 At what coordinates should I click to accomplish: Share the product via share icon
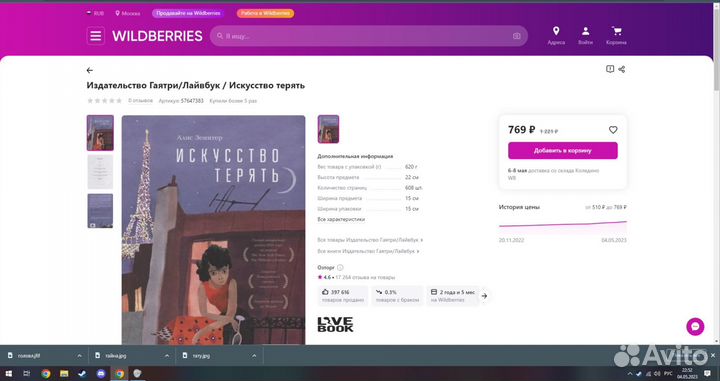pyautogui.click(x=621, y=69)
